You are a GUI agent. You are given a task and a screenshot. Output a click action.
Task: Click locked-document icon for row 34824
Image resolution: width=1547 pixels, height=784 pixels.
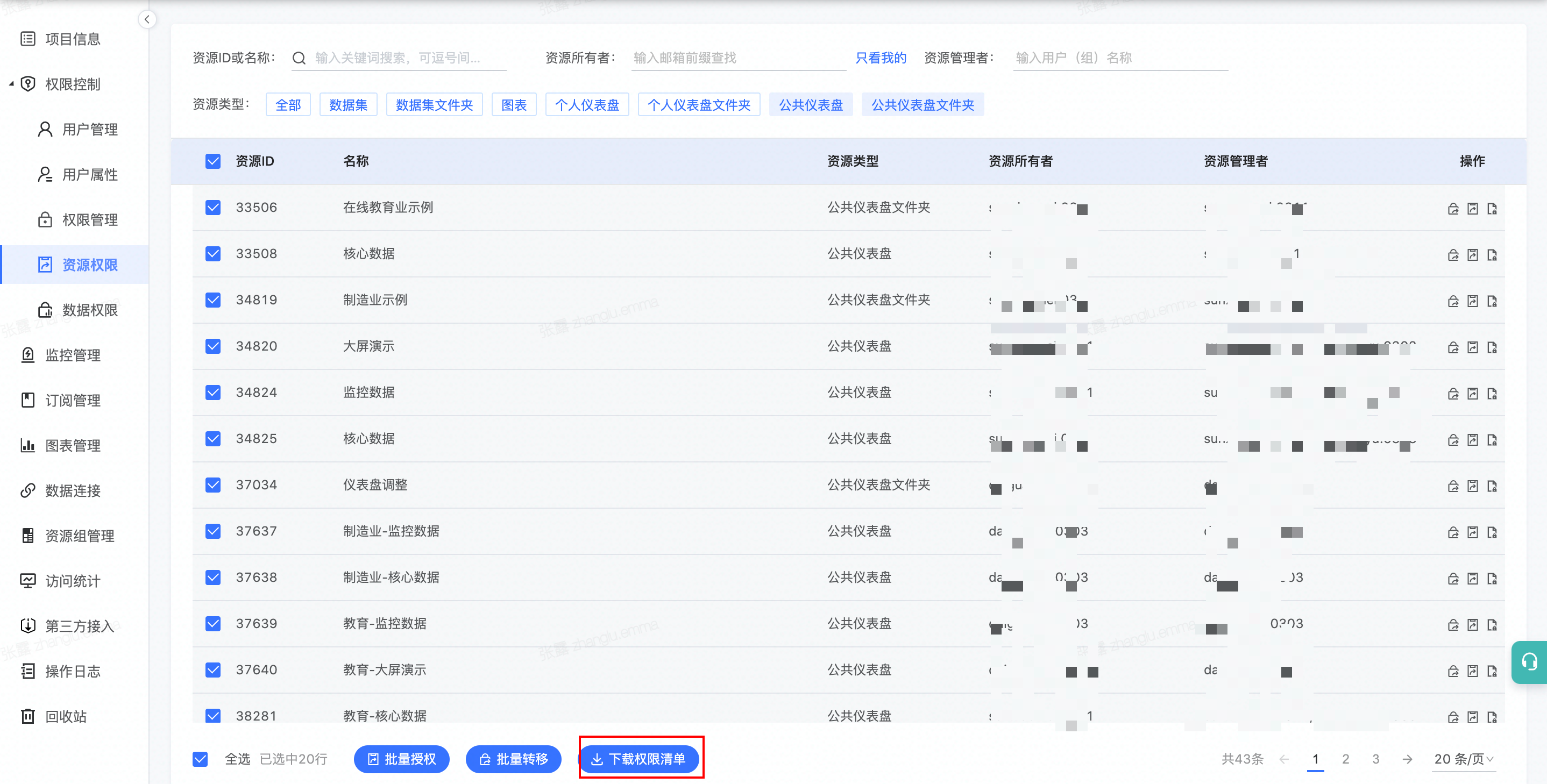tap(1492, 394)
